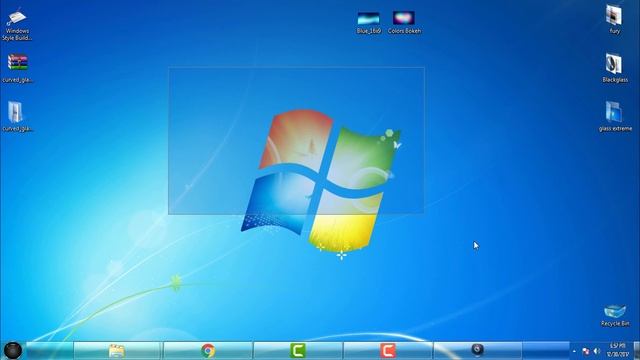Open the glass extreme folder

[615, 116]
